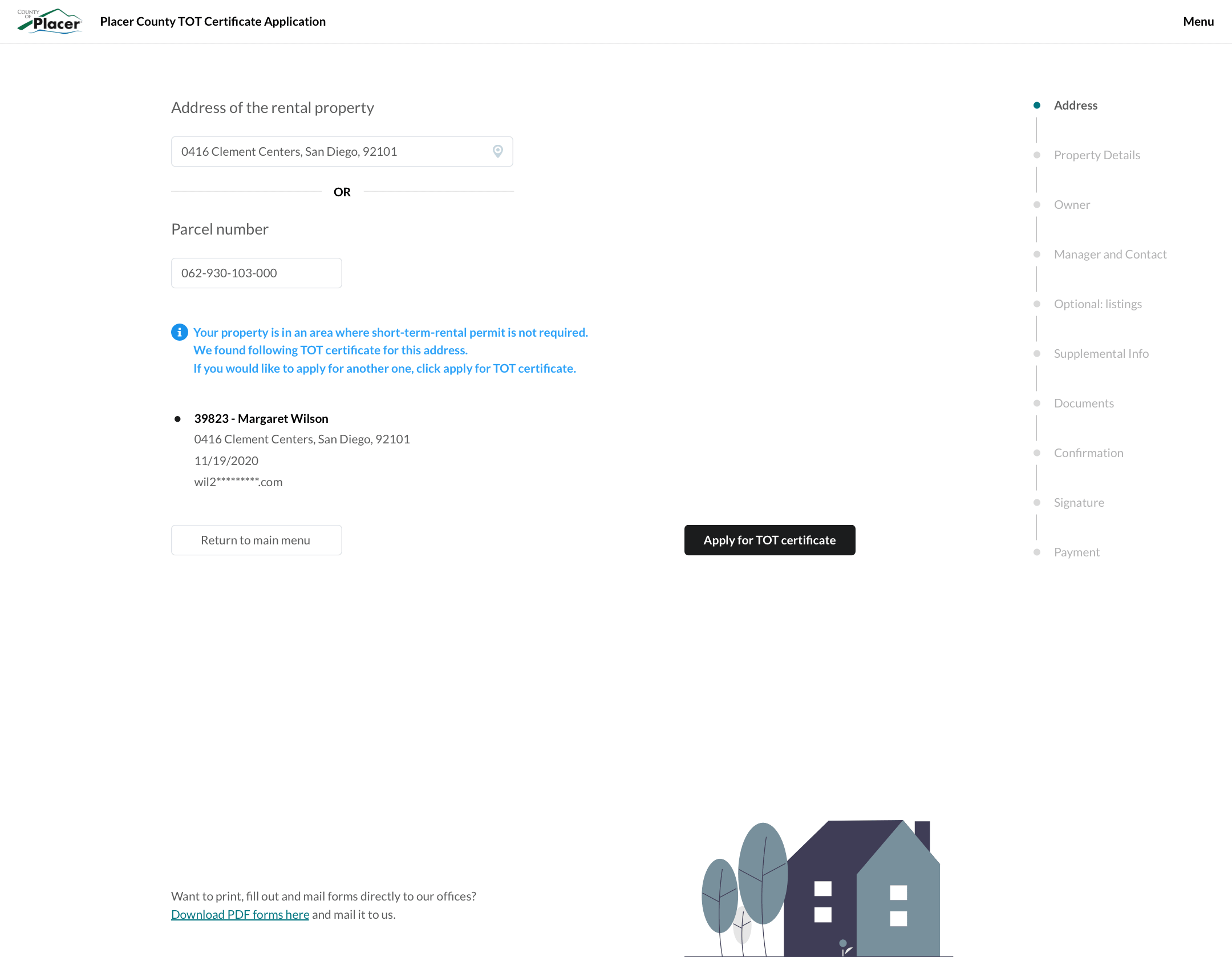1232x957 pixels.
Task: Click the Property Details step dot
Action: click(x=1036, y=154)
